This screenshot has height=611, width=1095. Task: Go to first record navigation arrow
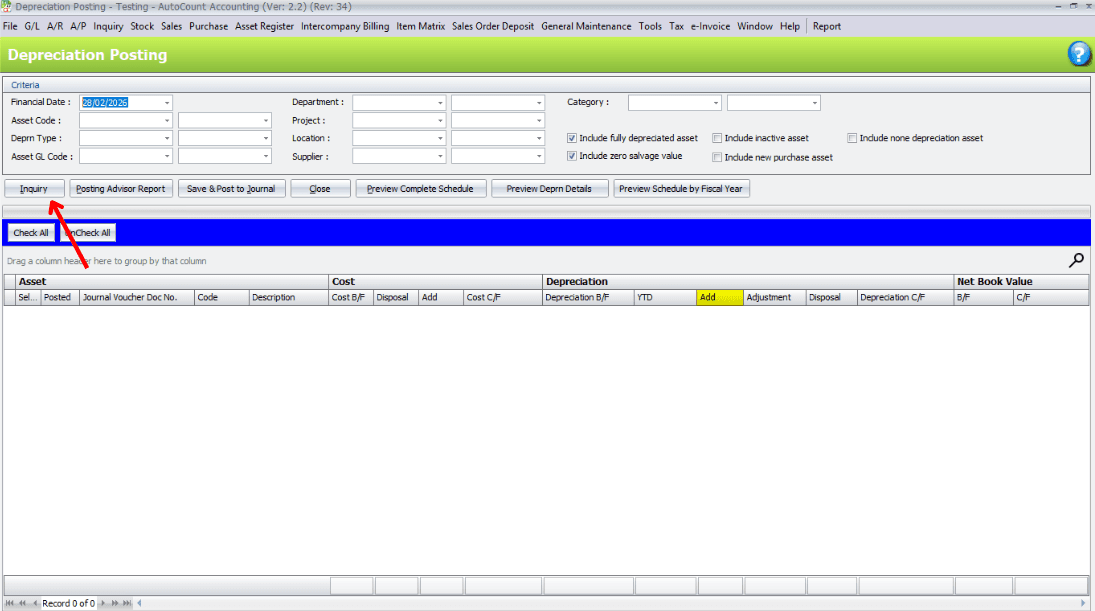coord(10,603)
